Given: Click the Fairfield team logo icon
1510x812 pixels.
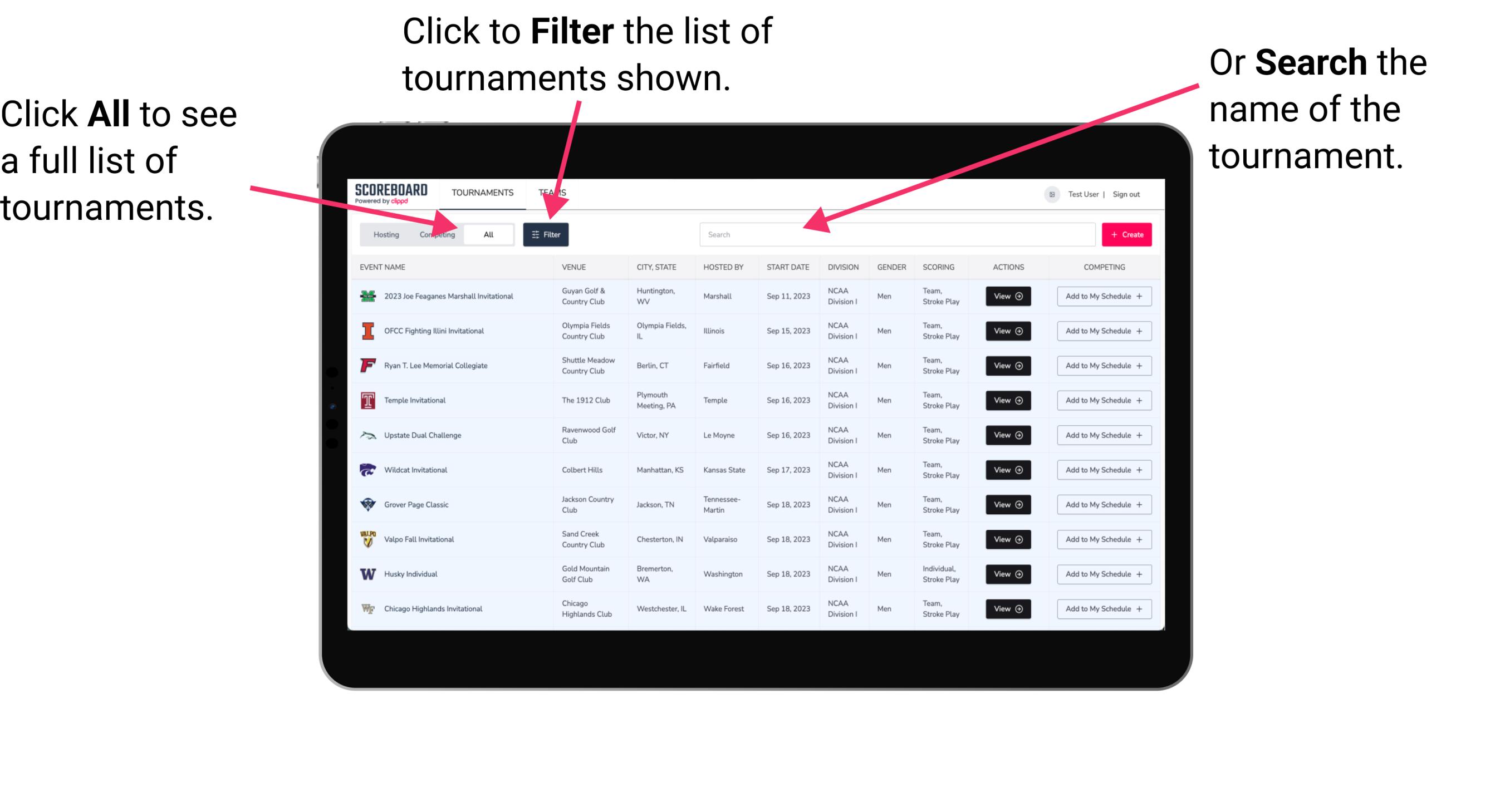Looking at the screenshot, I should click(x=366, y=365).
